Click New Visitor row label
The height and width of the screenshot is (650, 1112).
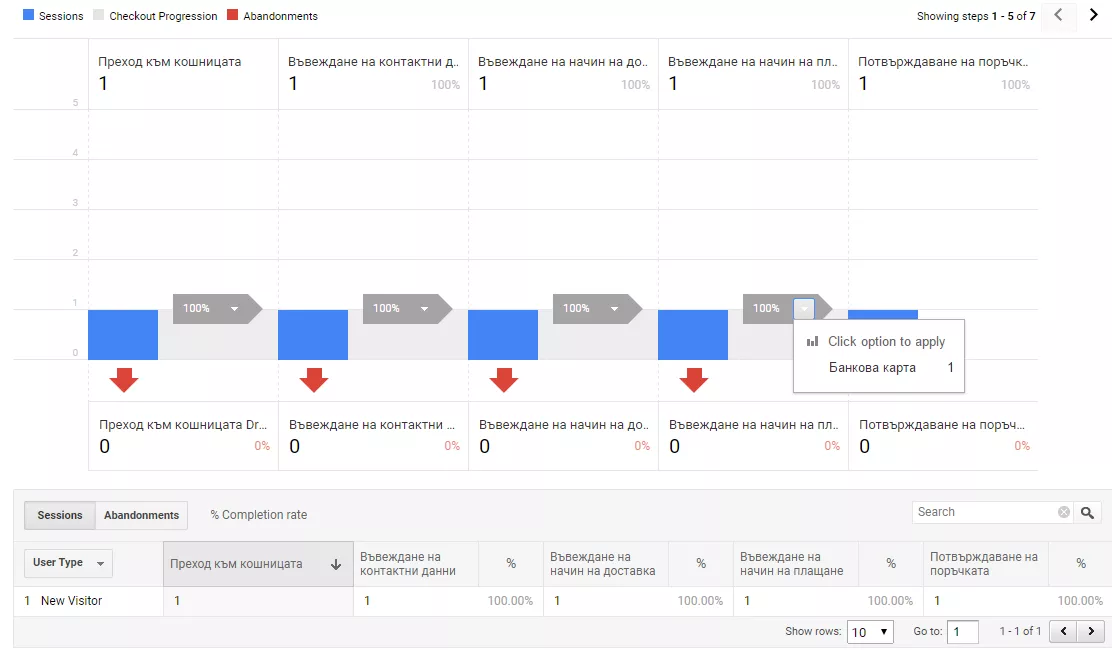(72, 600)
